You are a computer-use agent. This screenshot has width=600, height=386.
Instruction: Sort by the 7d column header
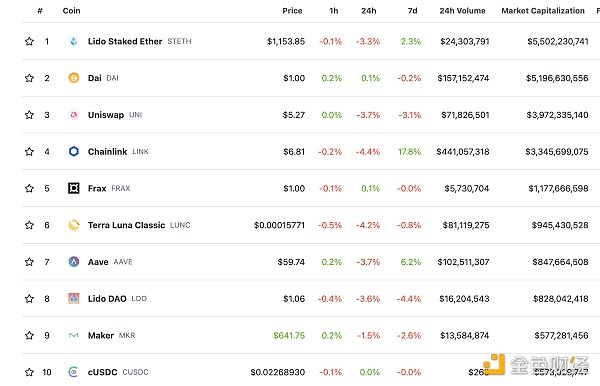(412, 11)
